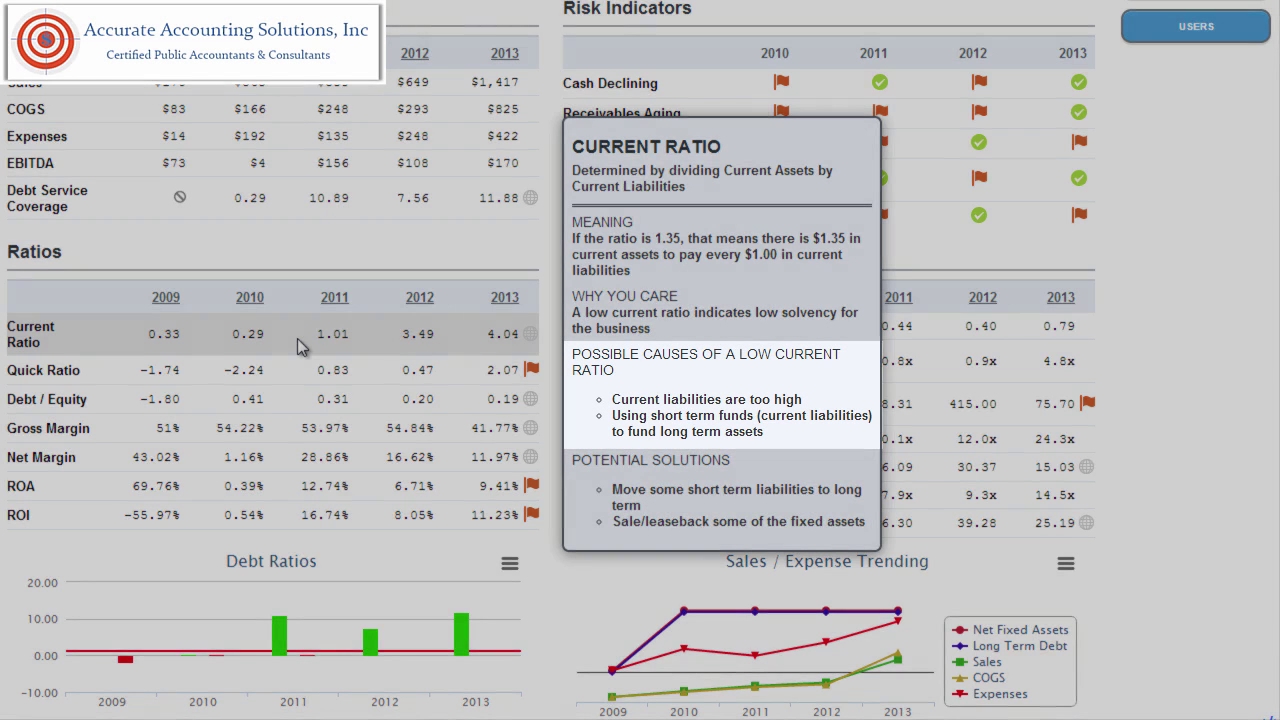
Task: Toggle the Long Term Debt legend series
Action: click(1010, 646)
